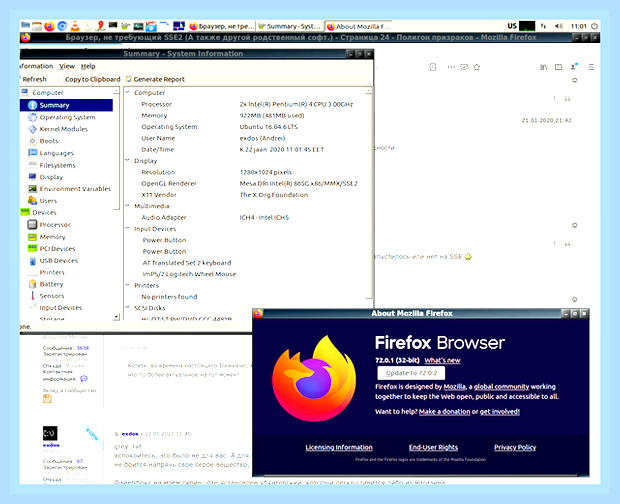
Task: Open the Help menu in System Information
Action: point(88,66)
